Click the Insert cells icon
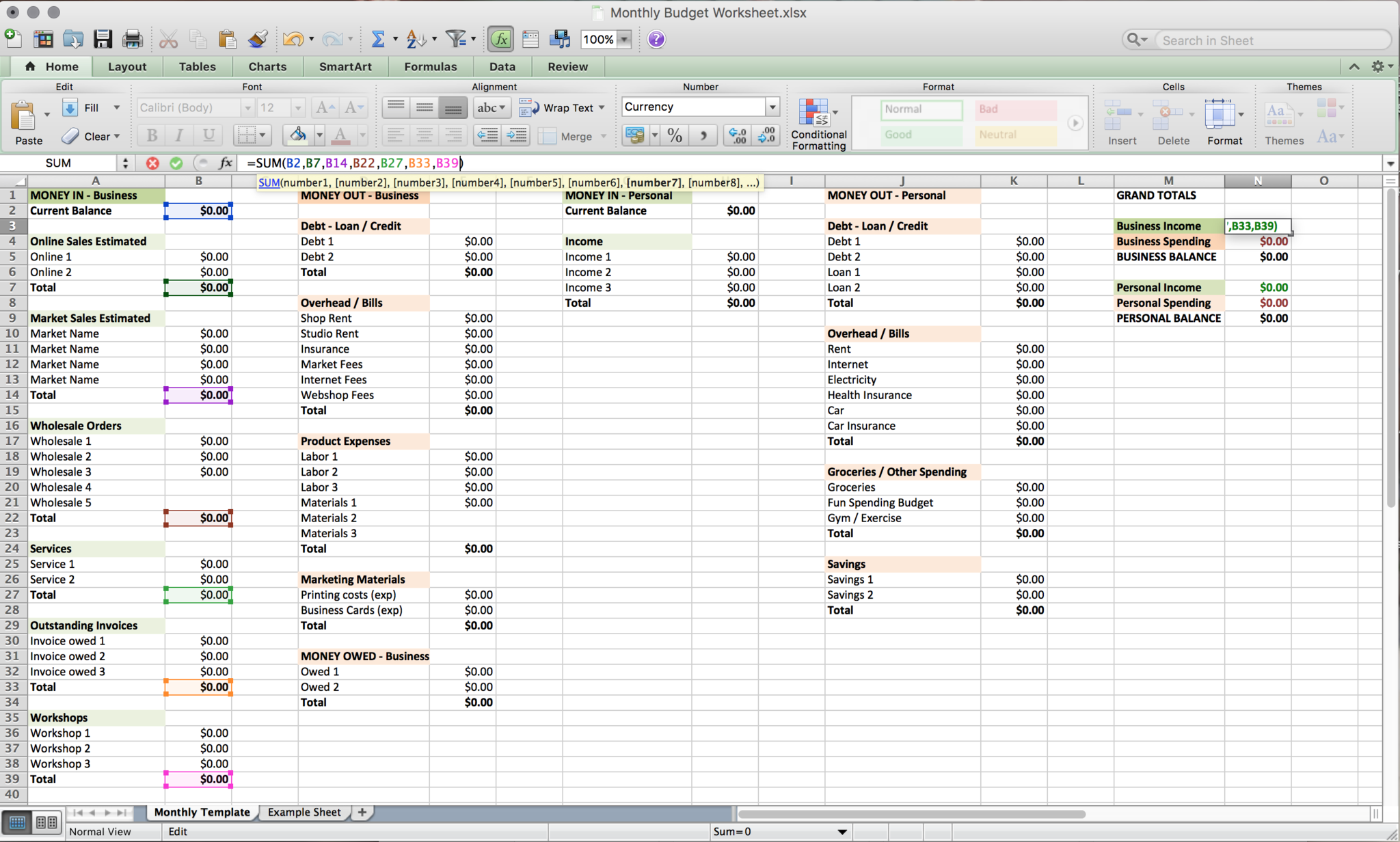Image resolution: width=1400 pixels, height=842 pixels. pos(1122,122)
